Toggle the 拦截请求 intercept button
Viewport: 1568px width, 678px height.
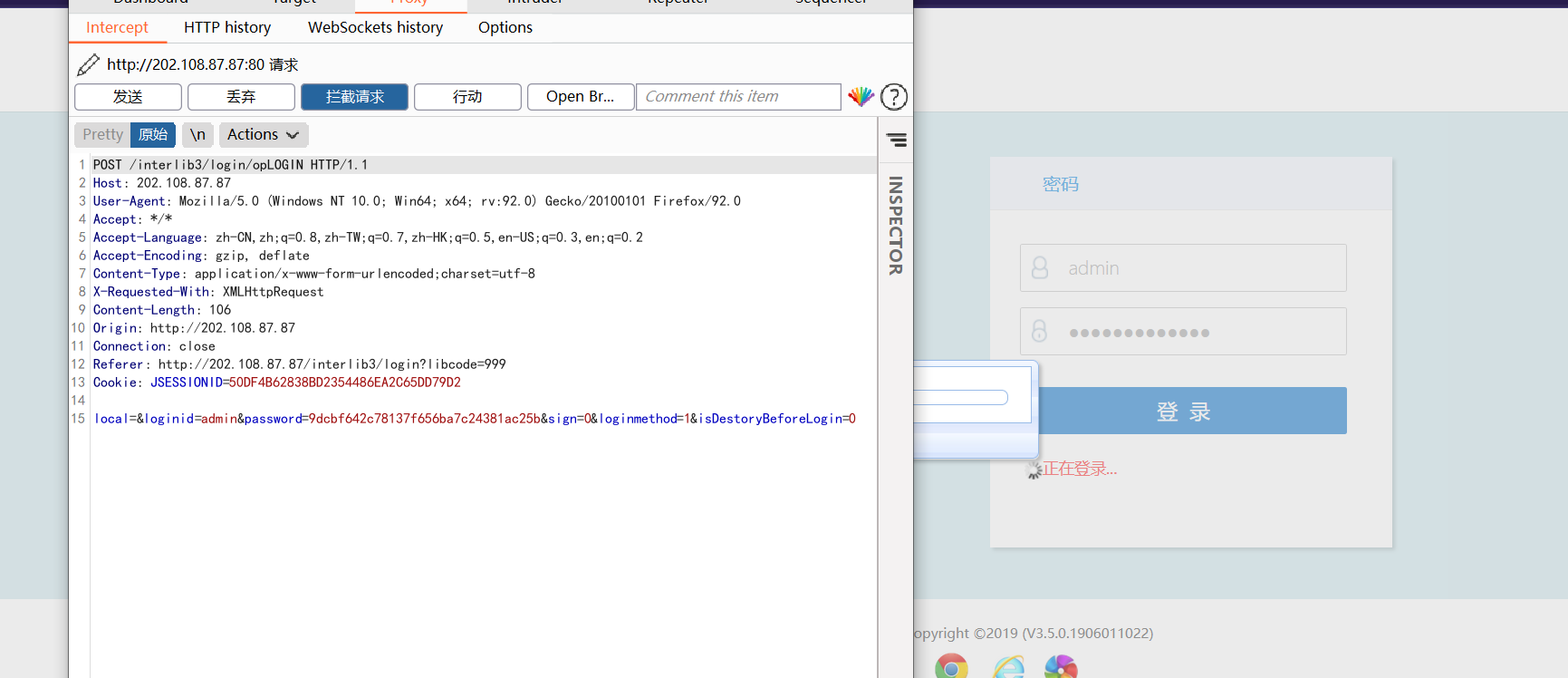[x=354, y=97]
